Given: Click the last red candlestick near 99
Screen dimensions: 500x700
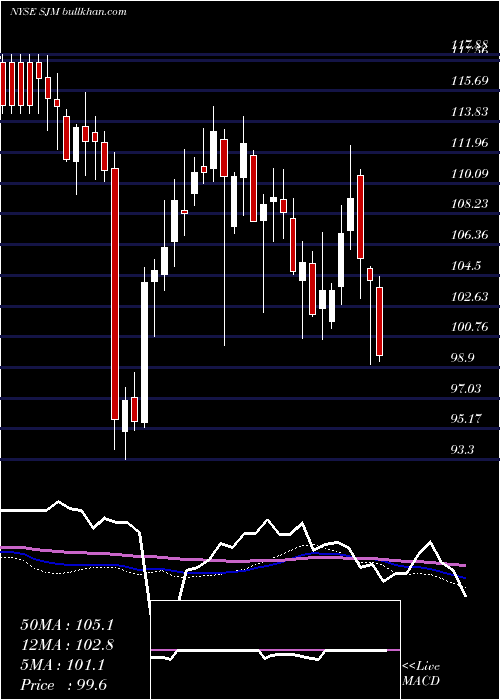Looking at the screenshot, I should [380, 321].
